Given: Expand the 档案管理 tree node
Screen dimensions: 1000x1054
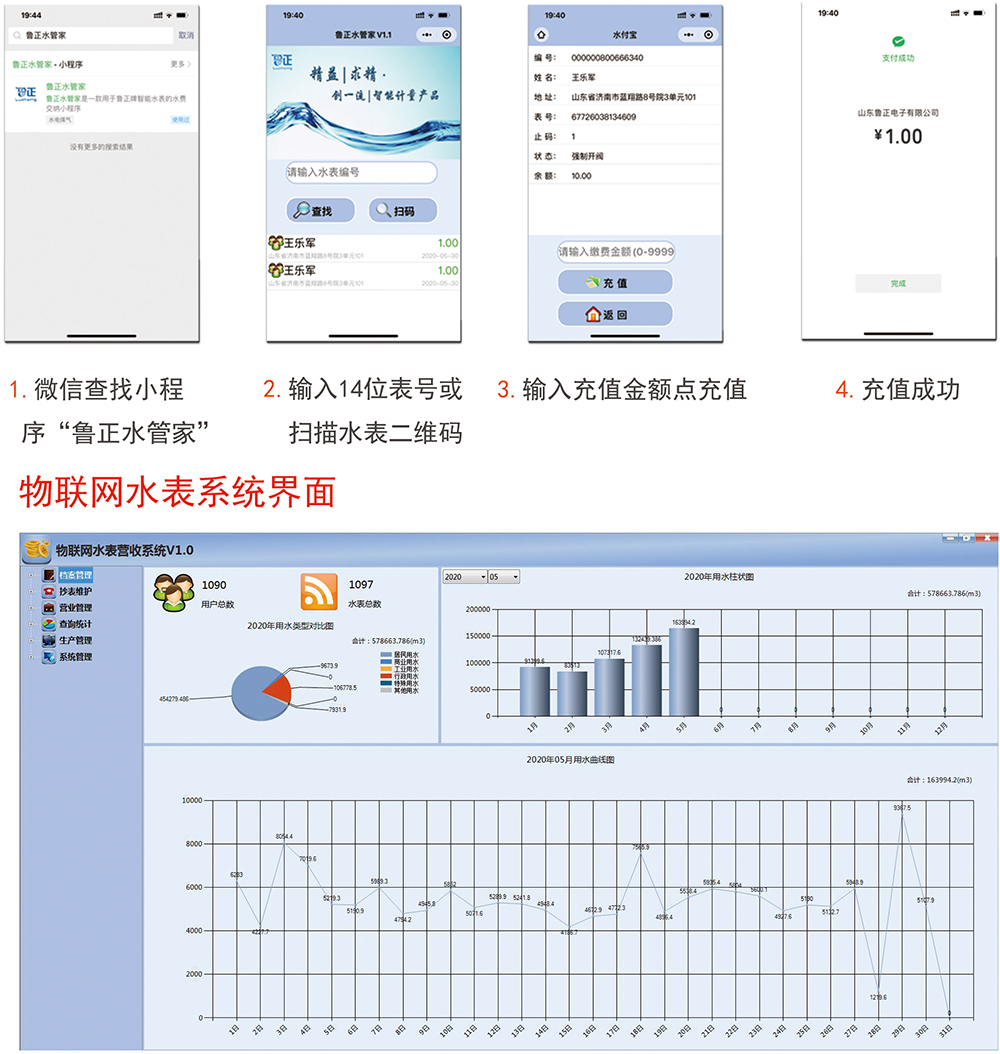Looking at the screenshot, I should [31, 575].
